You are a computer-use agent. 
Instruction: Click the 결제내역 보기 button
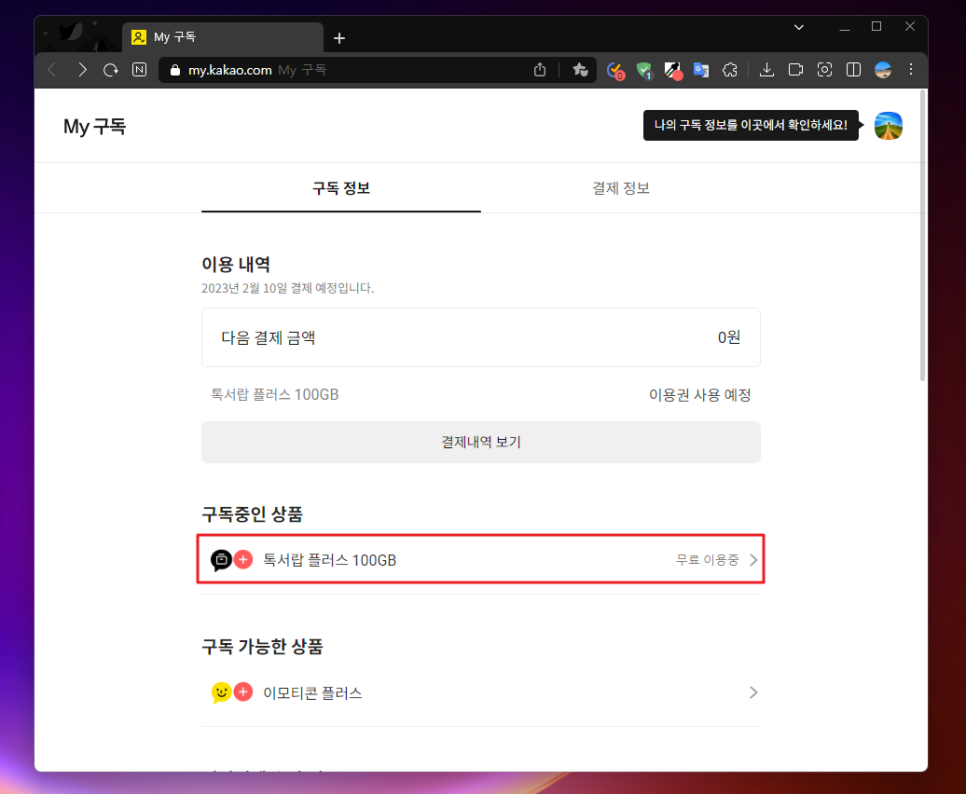481,442
